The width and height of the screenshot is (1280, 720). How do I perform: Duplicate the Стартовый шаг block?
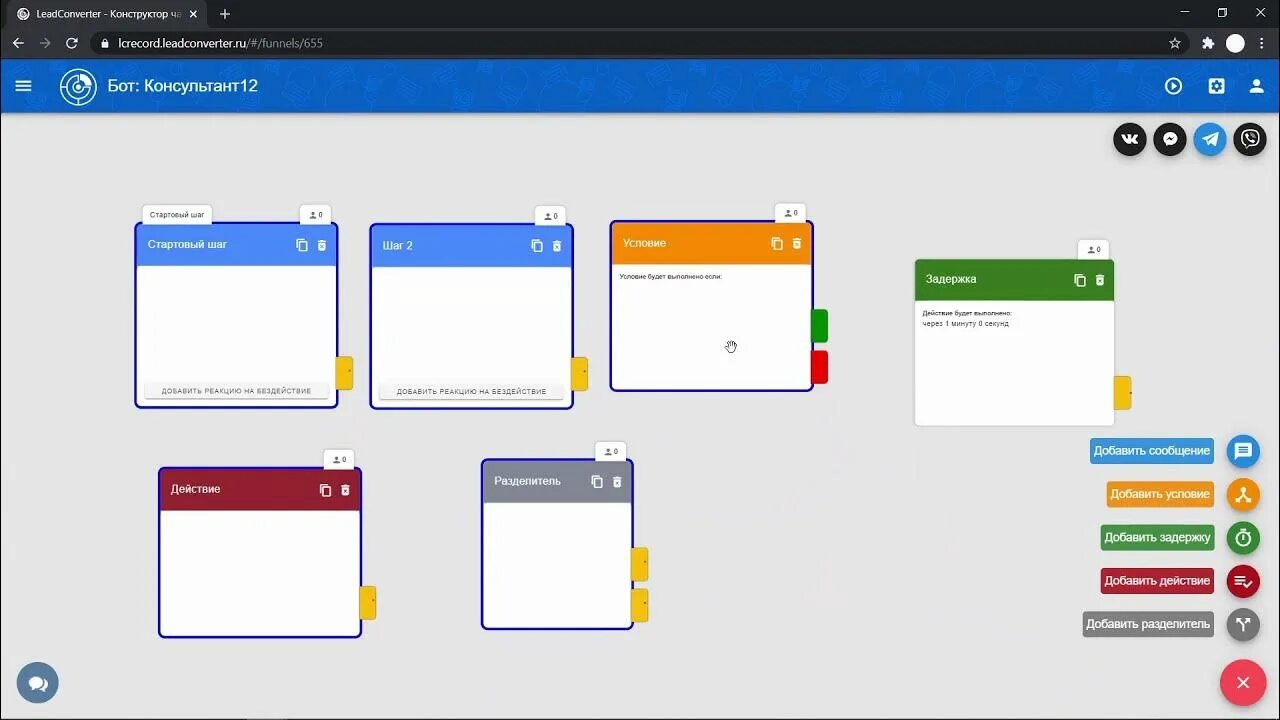(302, 245)
